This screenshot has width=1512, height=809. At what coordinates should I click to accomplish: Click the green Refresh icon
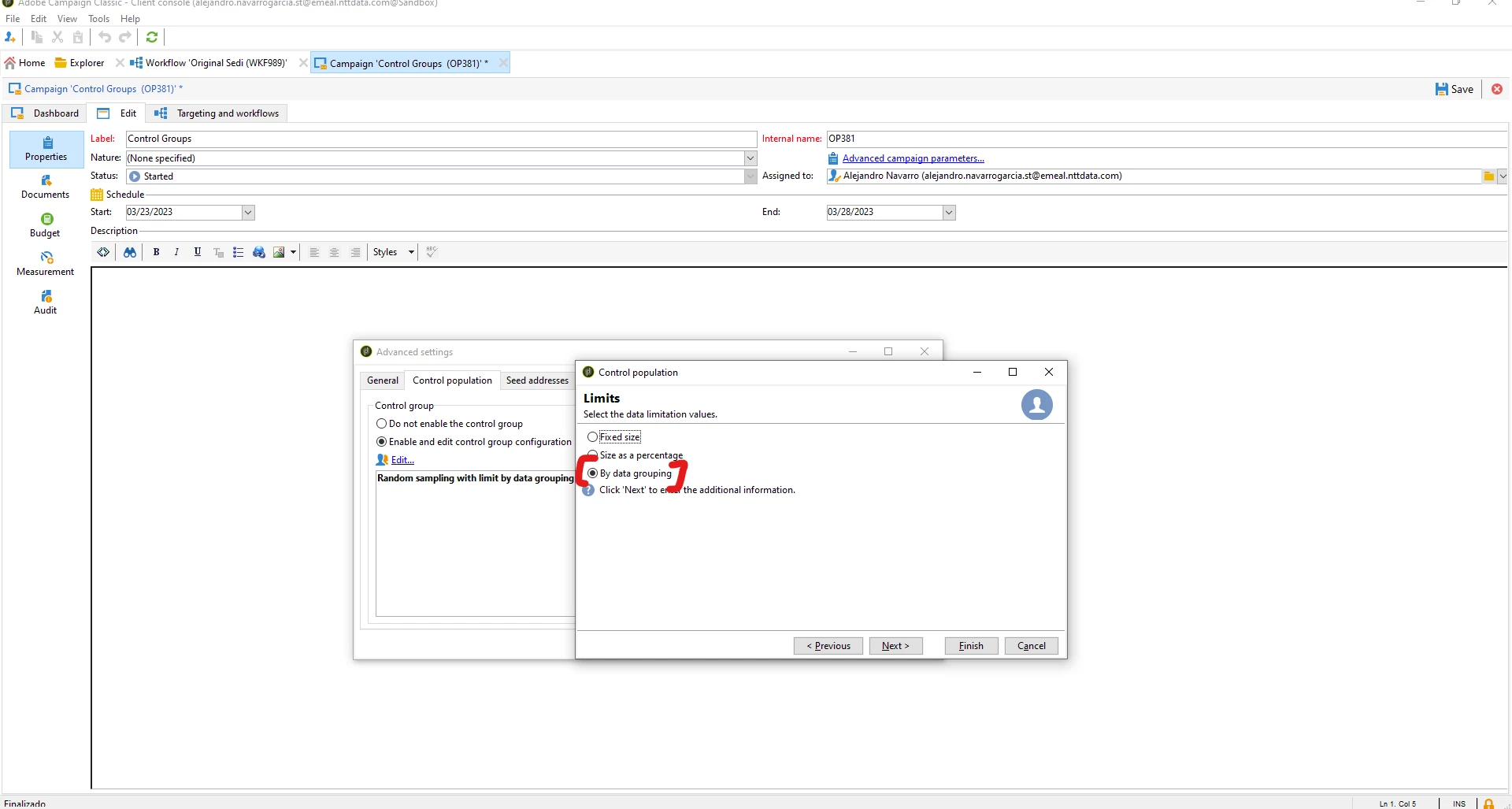(x=152, y=37)
